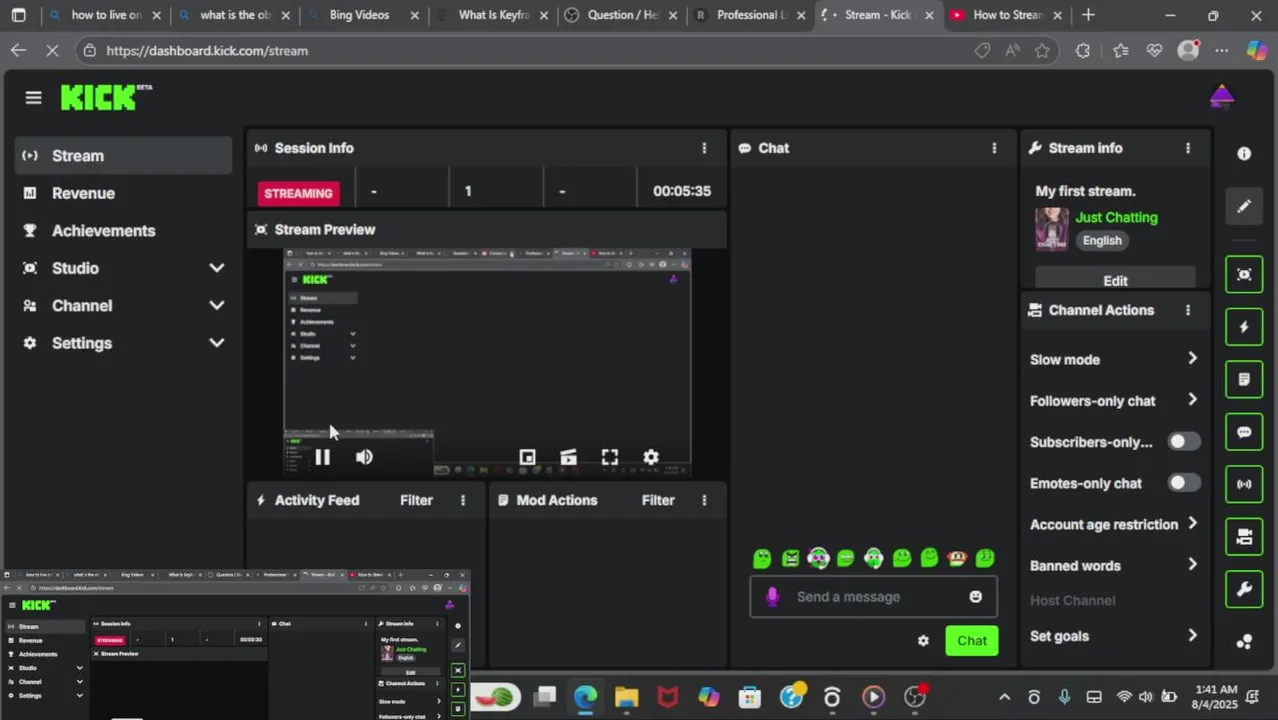
Task: Open Set goals options
Action: [1114, 636]
